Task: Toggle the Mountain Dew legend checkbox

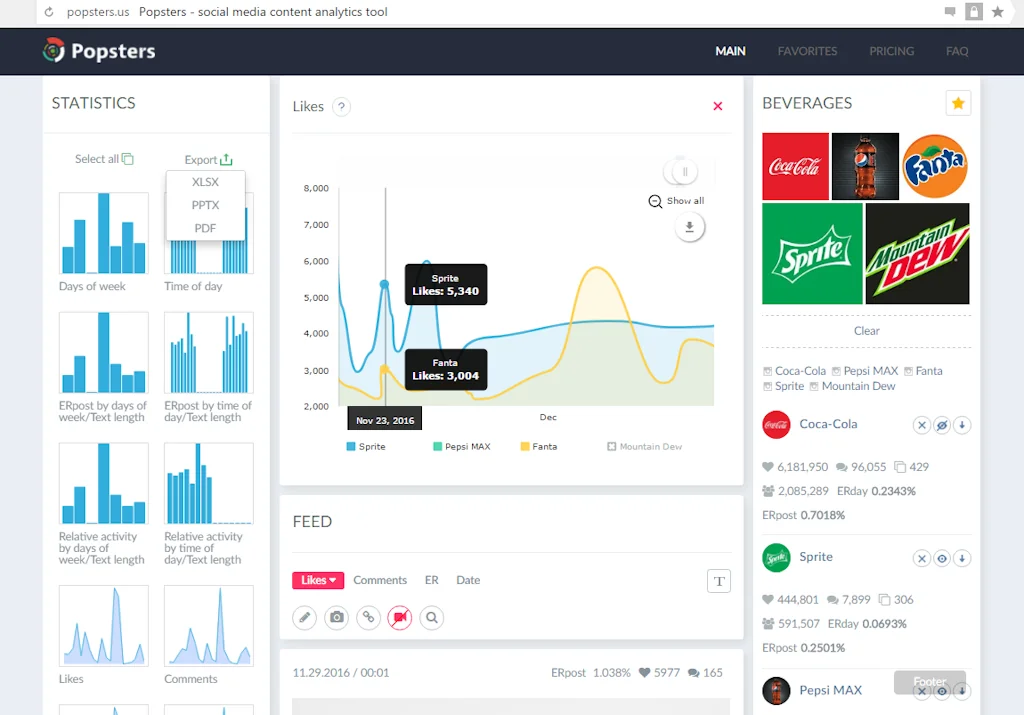Action: click(x=612, y=447)
